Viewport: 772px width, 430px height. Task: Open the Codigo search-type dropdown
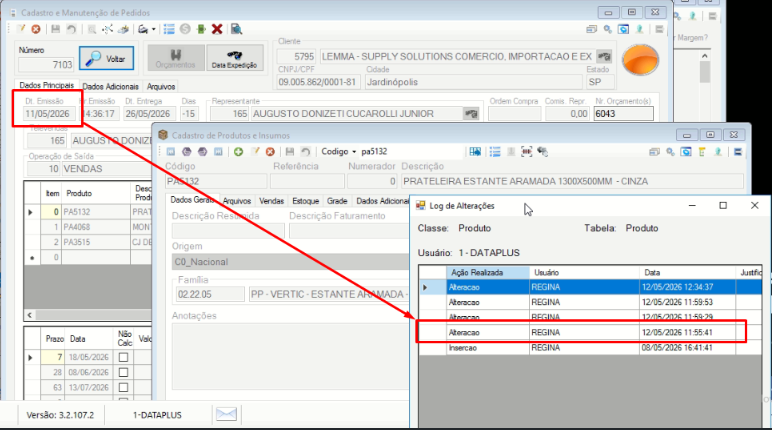tap(338, 152)
